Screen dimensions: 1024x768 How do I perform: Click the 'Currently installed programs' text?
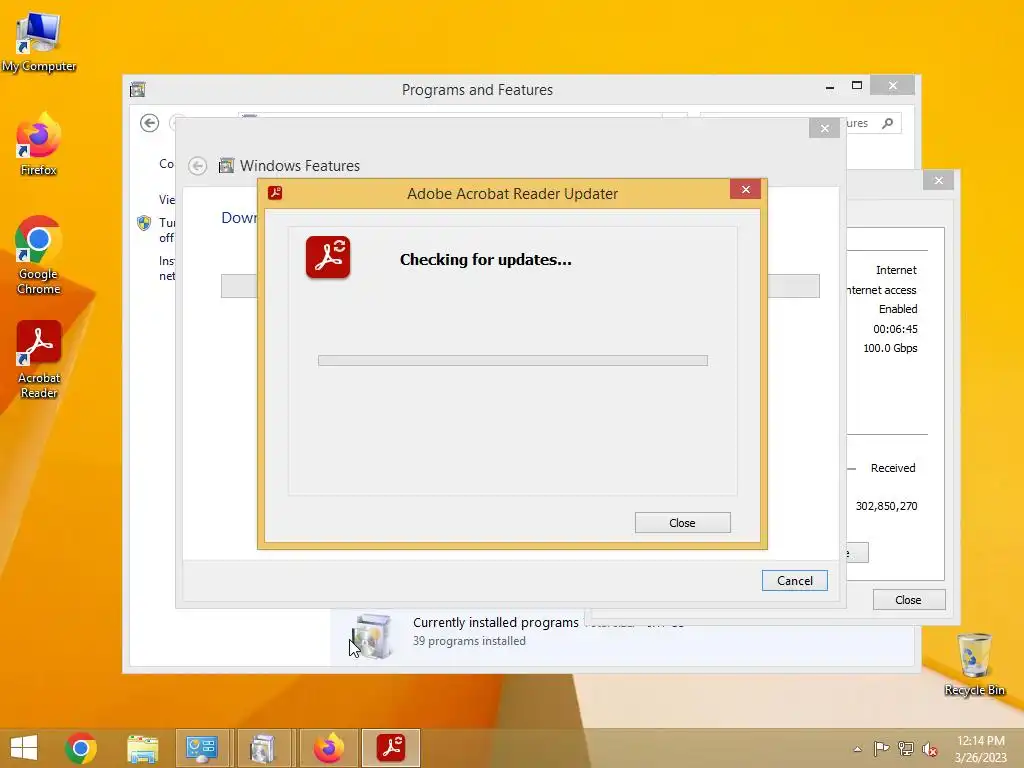[496, 622]
